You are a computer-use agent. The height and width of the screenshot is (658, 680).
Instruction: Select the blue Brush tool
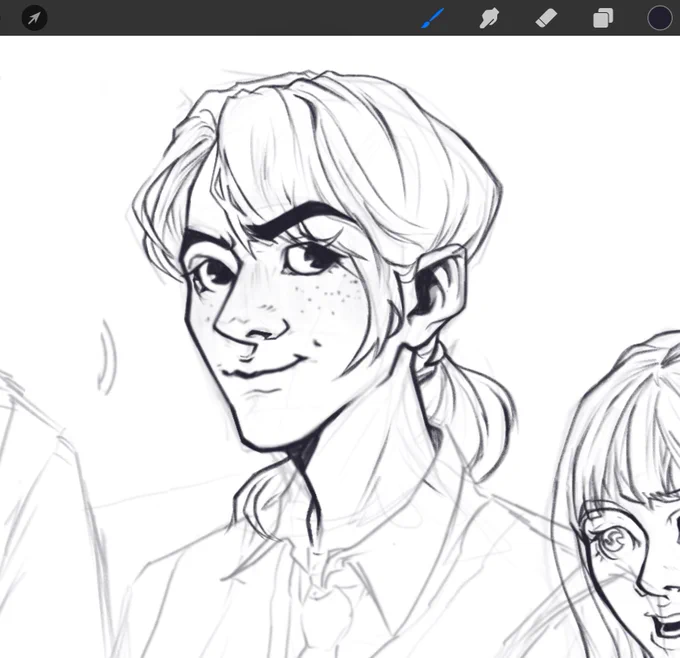coord(432,18)
